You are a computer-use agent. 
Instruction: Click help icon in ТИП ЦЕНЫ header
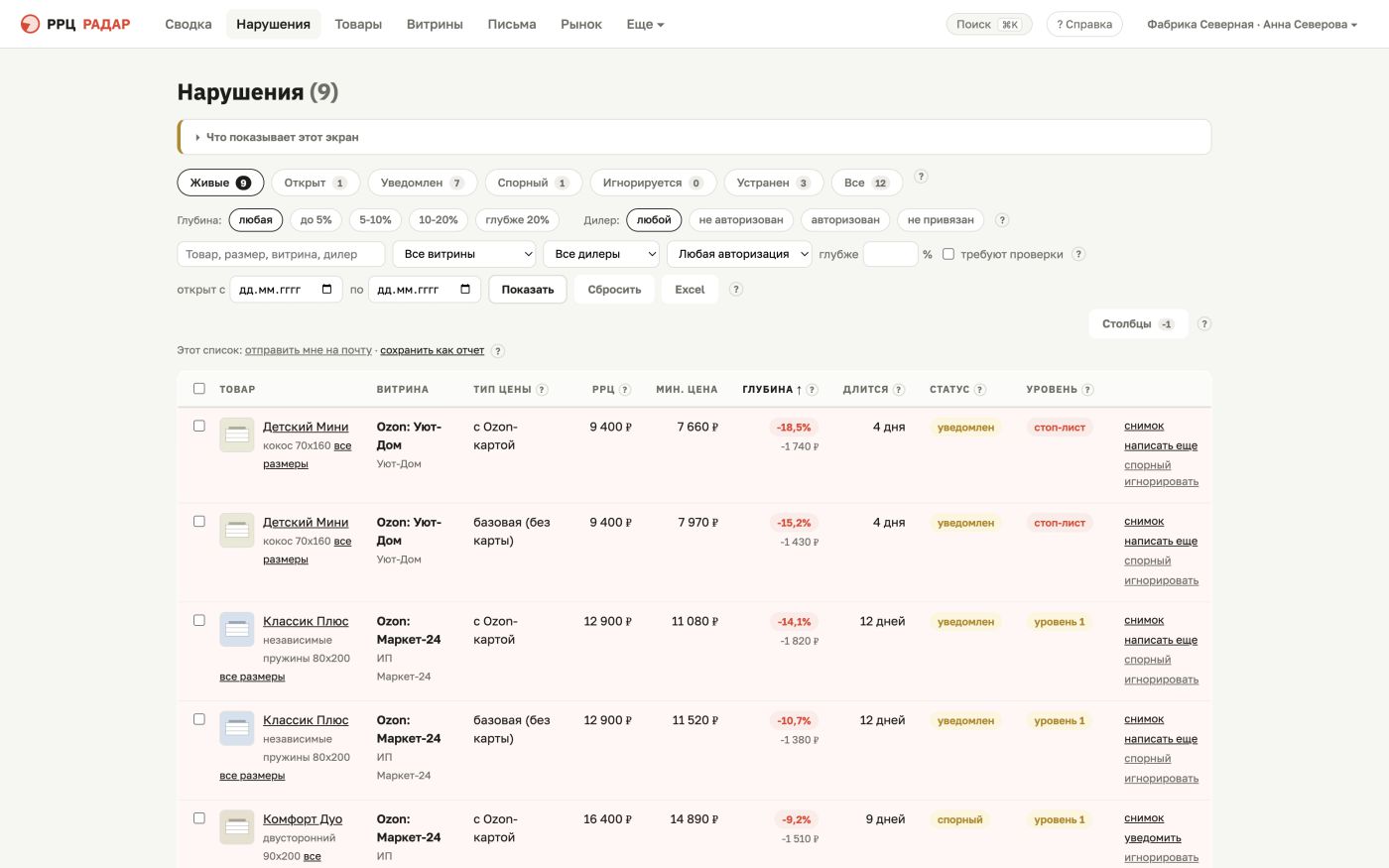tap(542, 390)
